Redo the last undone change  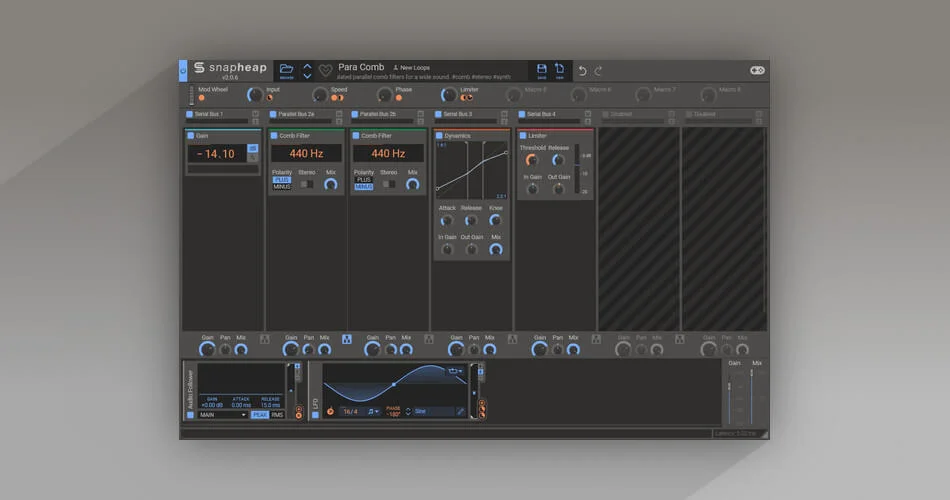coord(597,71)
